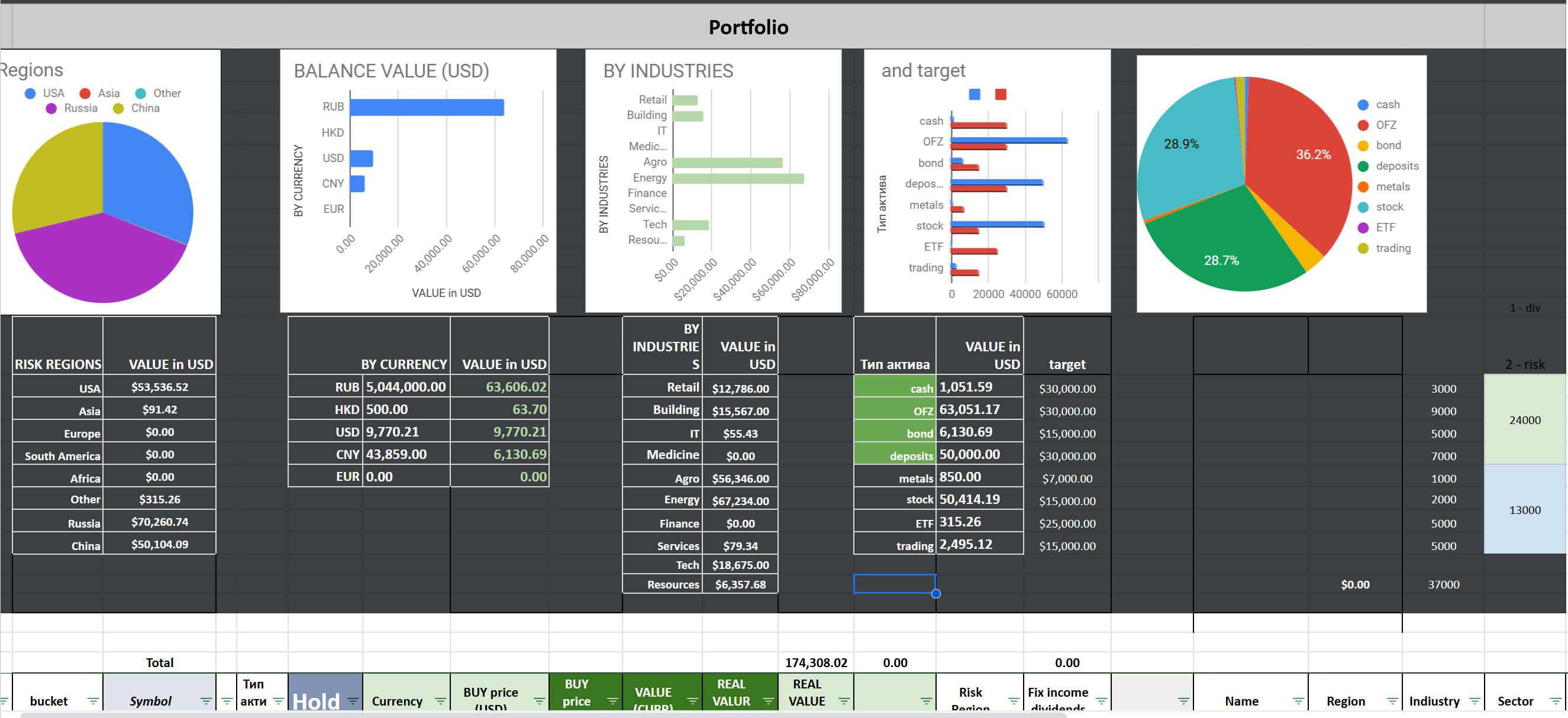Click the purple Russia legend dot
The width and height of the screenshot is (1568, 718).
(x=51, y=108)
